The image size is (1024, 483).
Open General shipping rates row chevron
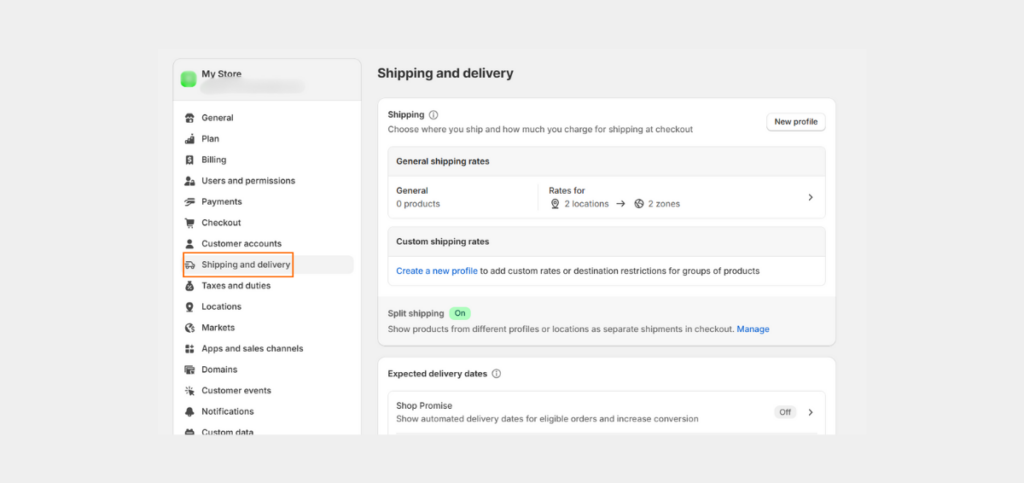(x=810, y=197)
